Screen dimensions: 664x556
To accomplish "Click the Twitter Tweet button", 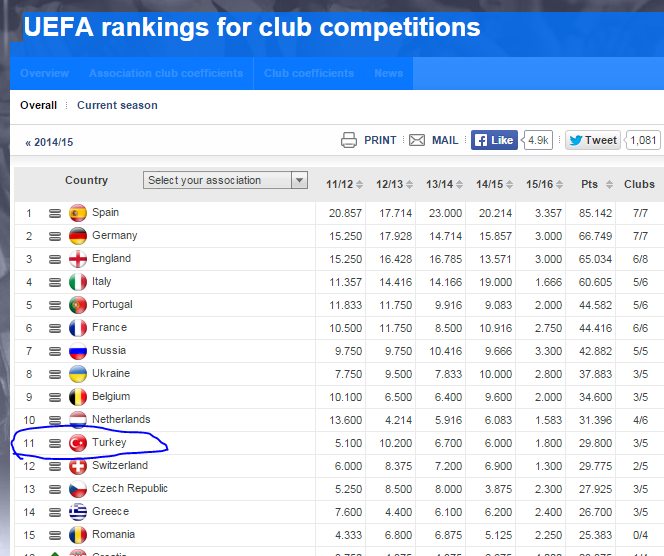I will 593,140.
